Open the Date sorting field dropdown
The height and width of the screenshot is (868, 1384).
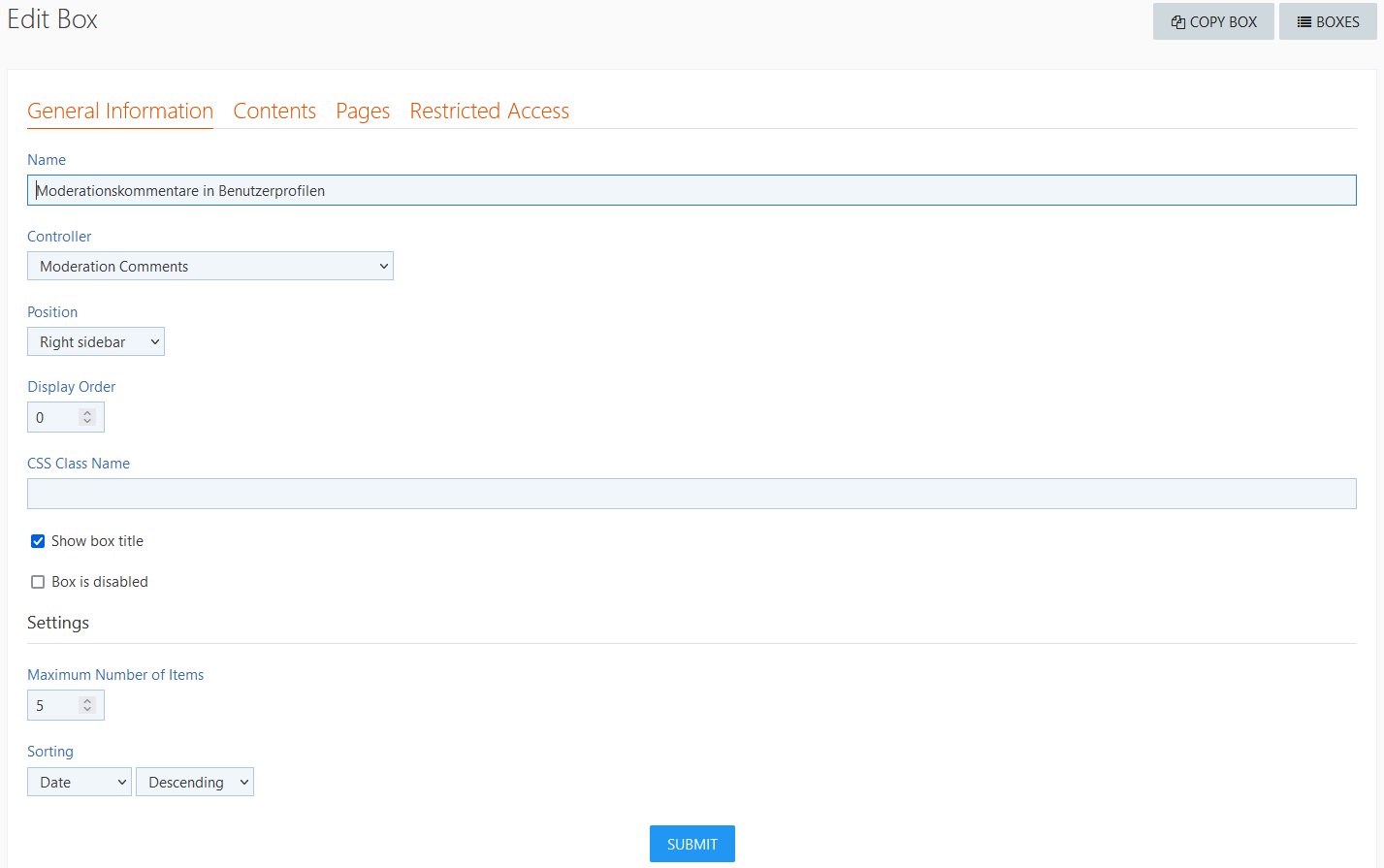tap(80, 783)
